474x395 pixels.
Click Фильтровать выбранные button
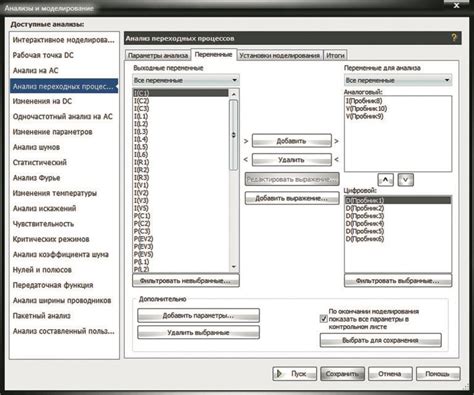pyautogui.click(x=398, y=281)
